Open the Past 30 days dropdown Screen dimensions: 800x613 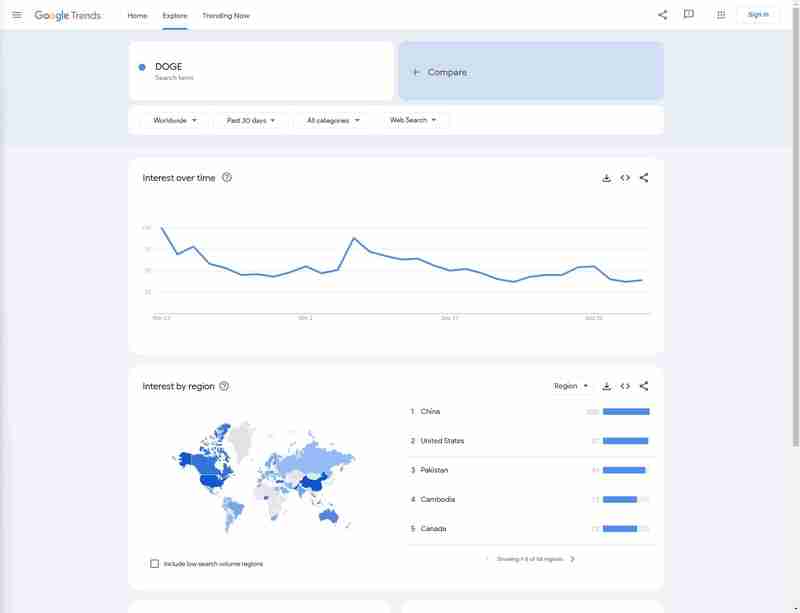point(251,120)
